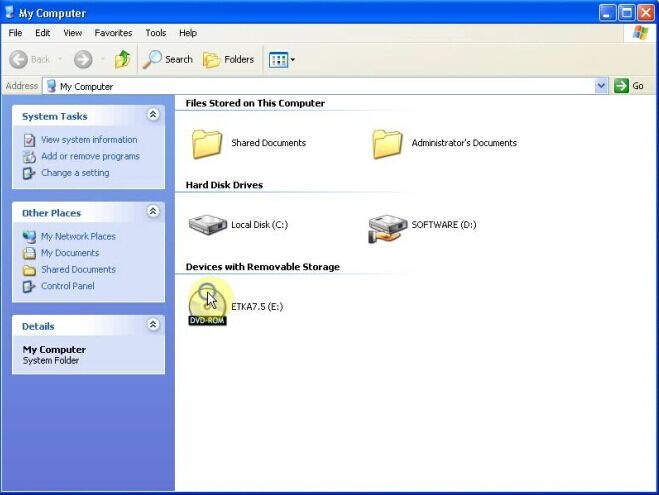Expand the Address bar dropdown arrow
Image resolution: width=659 pixels, height=495 pixels.
coord(601,86)
